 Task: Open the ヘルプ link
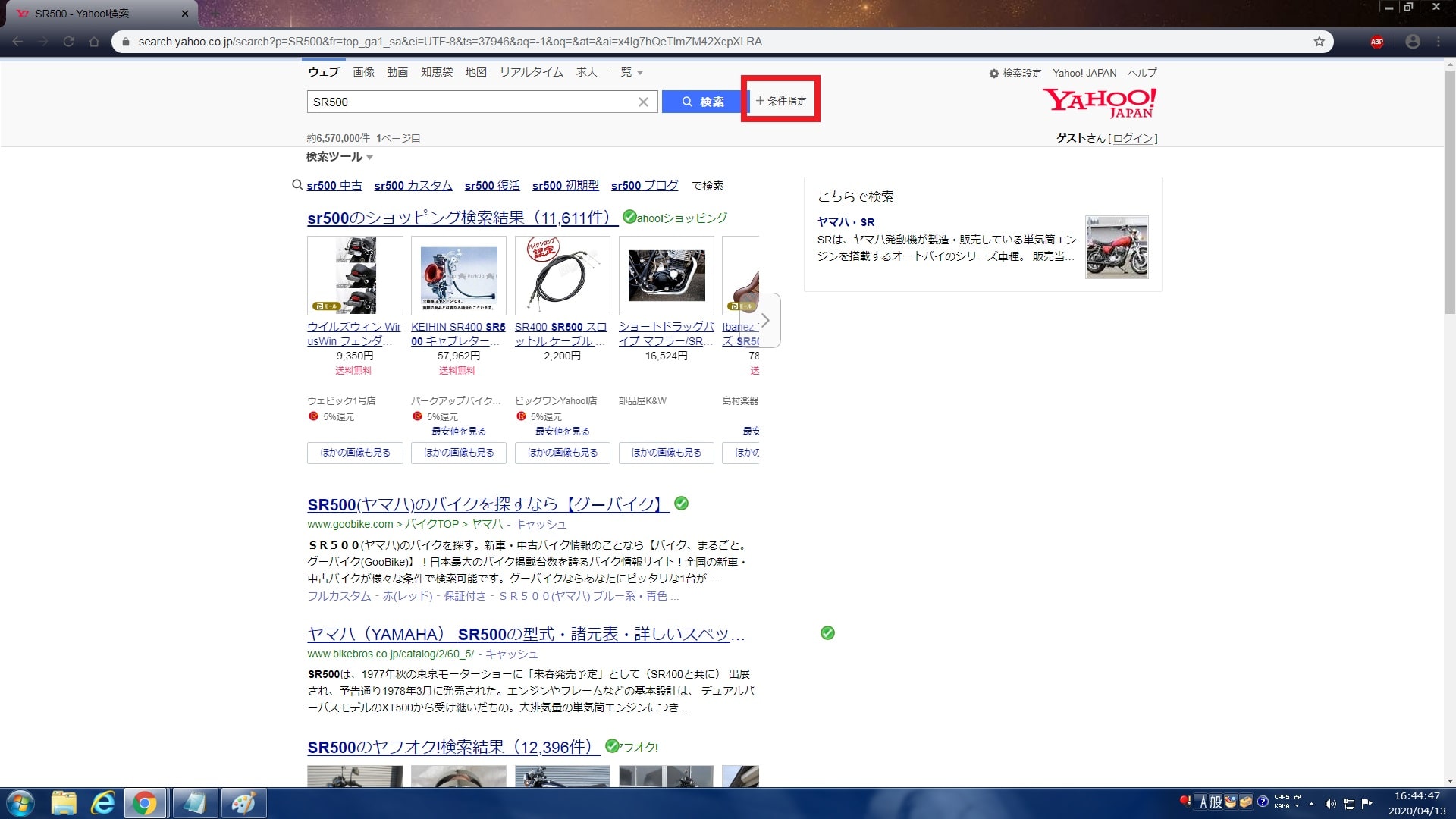click(x=1142, y=74)
